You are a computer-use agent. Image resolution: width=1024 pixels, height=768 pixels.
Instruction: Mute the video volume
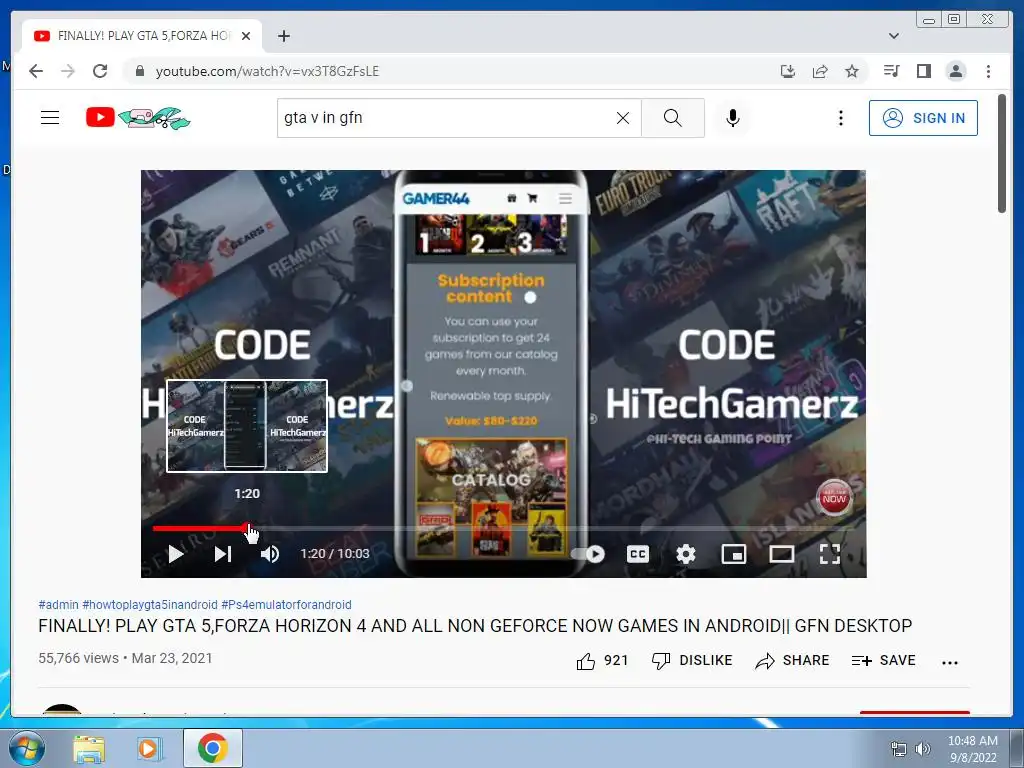click(270, 554)
